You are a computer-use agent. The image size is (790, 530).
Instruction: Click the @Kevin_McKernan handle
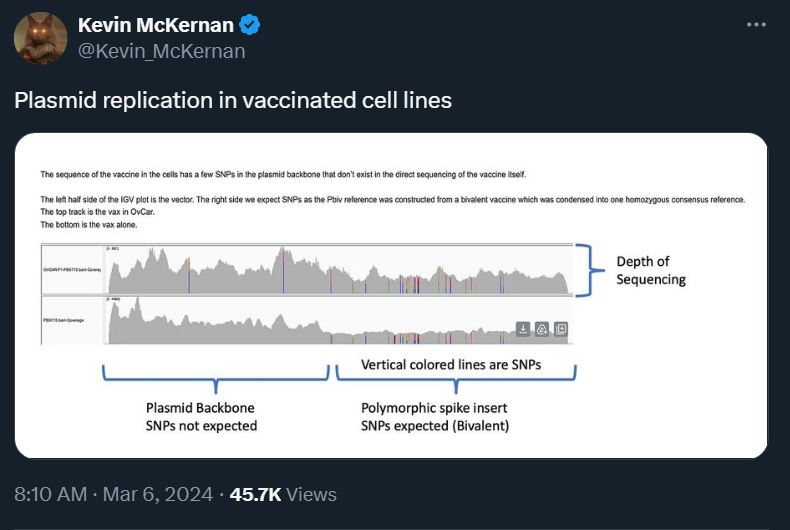tap(162, 51)
